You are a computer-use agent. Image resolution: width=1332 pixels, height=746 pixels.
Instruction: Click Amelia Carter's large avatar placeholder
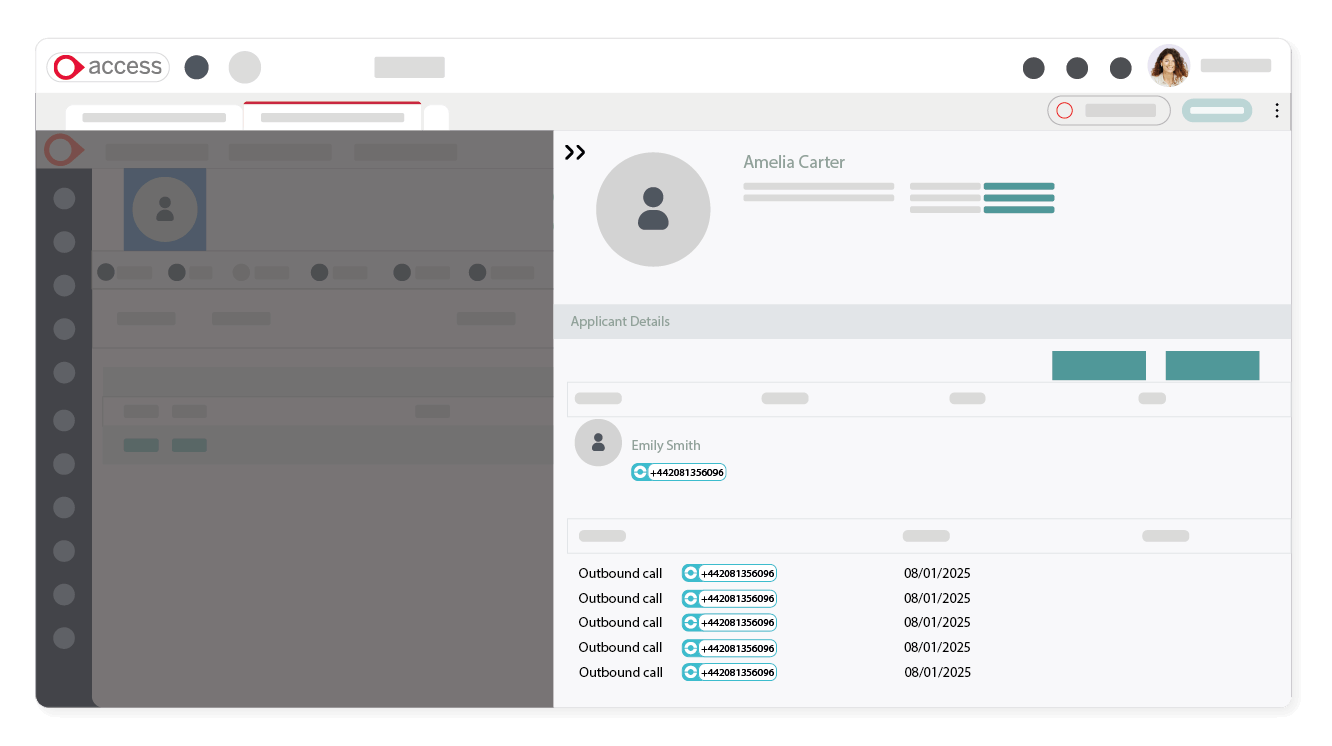(653, 210)
